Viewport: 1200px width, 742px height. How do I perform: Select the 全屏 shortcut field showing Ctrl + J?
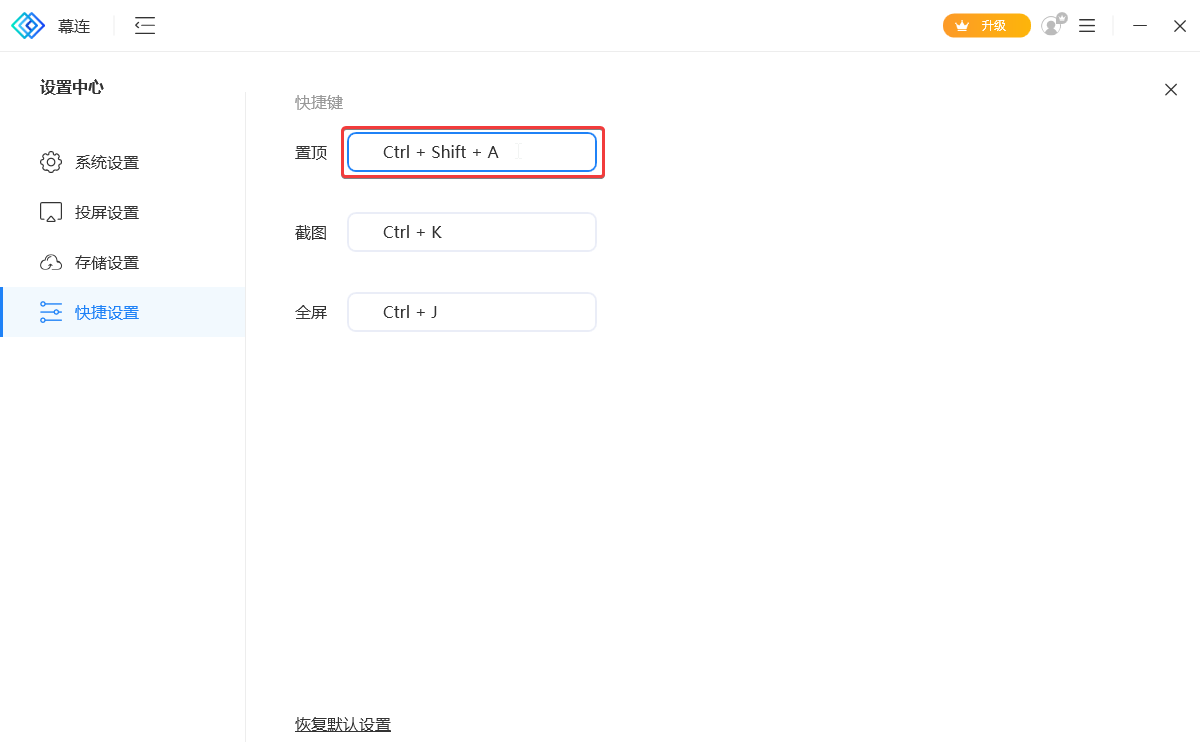472,312
